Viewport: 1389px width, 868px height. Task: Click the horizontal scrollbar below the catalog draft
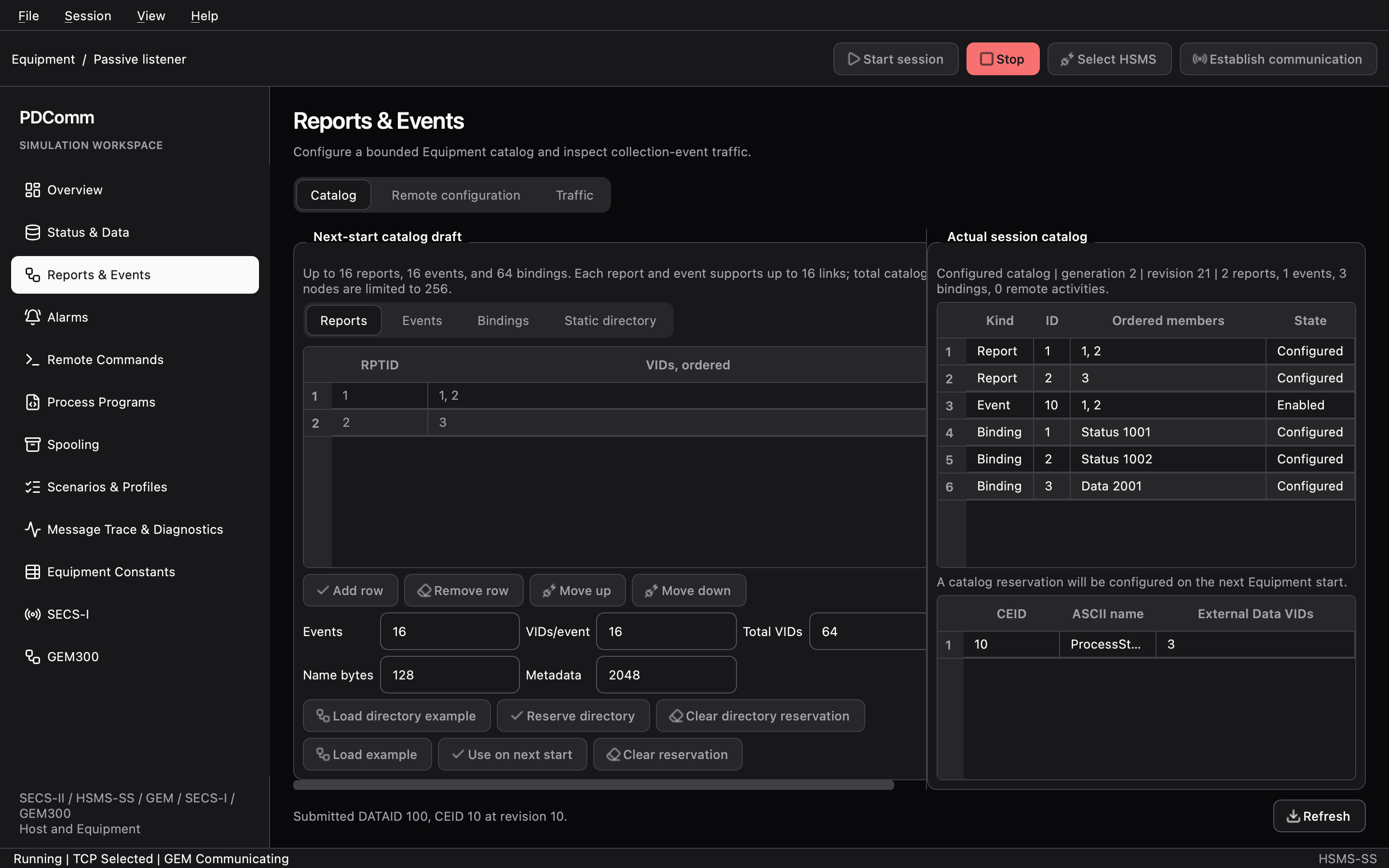(594, 785)
